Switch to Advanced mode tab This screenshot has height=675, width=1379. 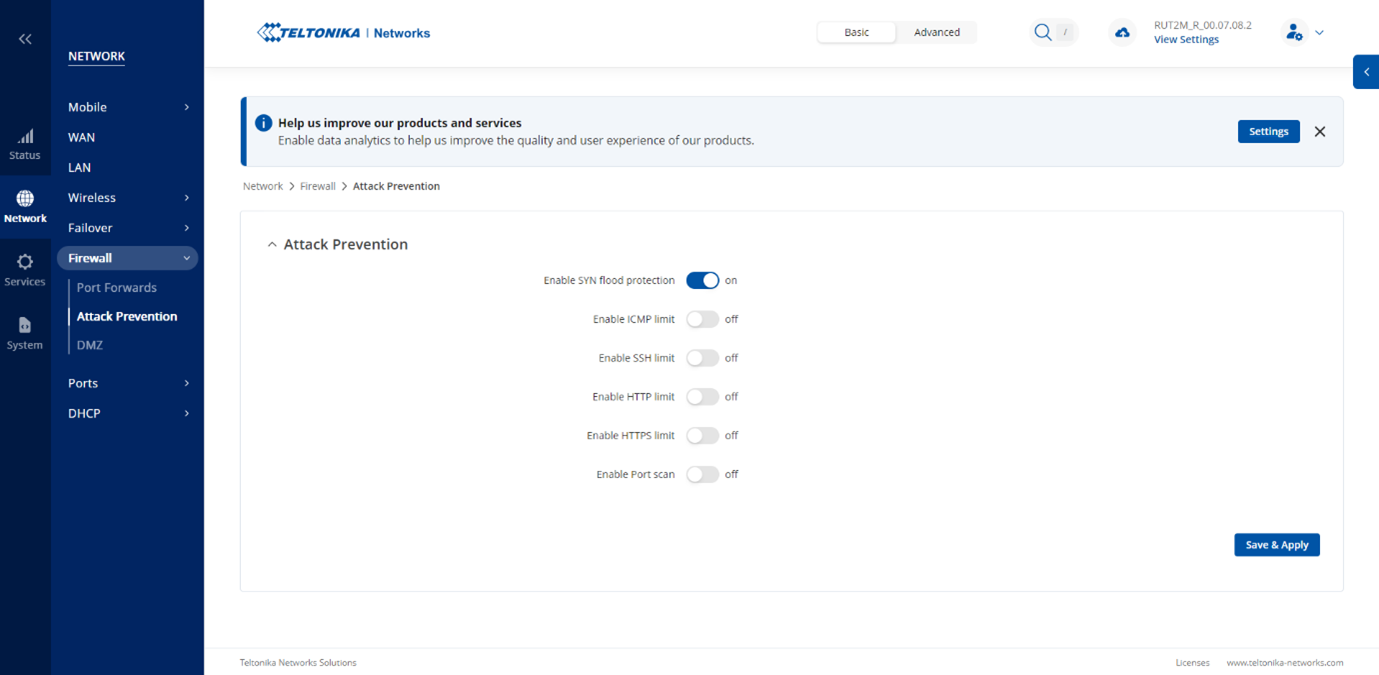point(936,33)
